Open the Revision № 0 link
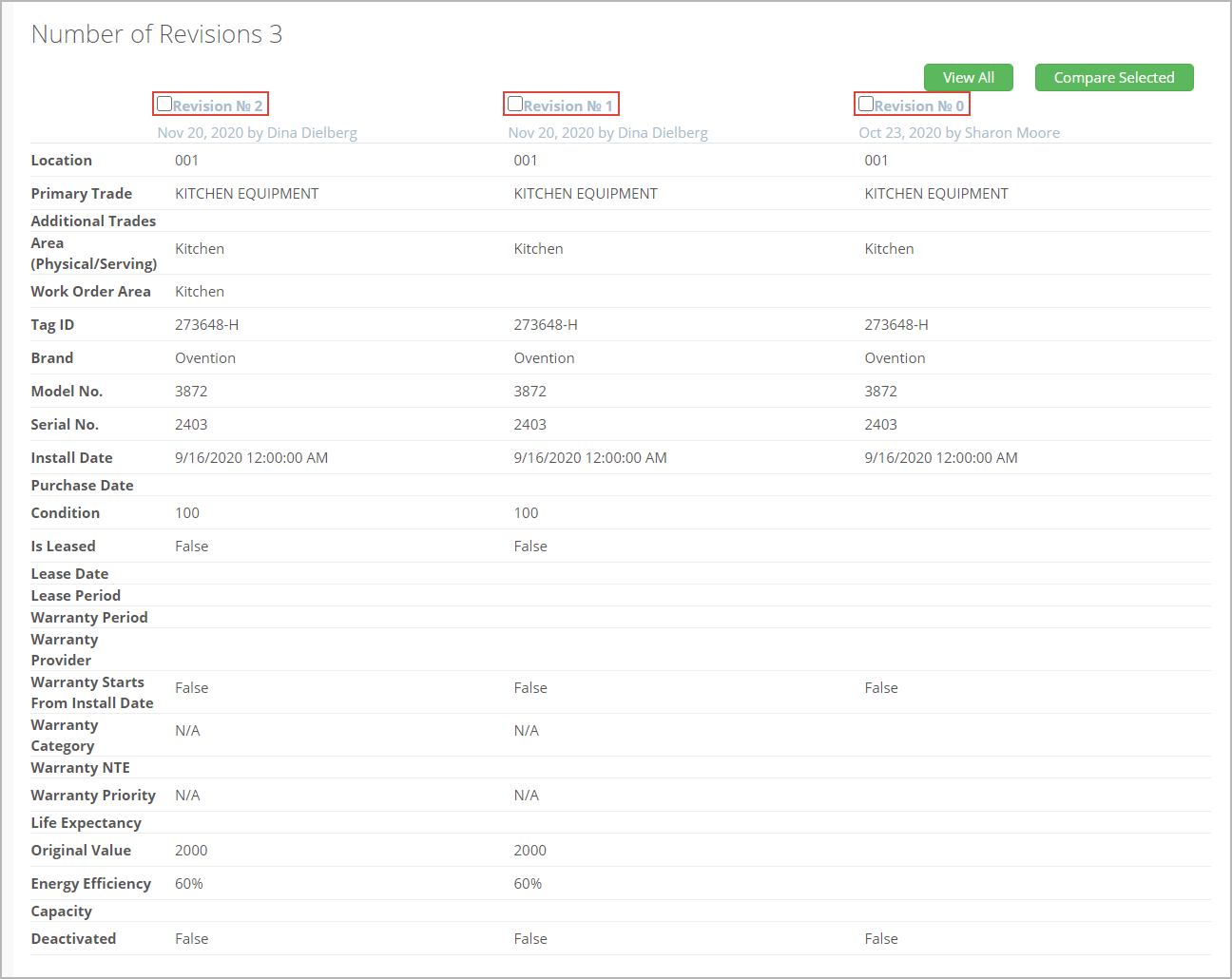Screen dimensions: 1232x979 coord(919,106)
